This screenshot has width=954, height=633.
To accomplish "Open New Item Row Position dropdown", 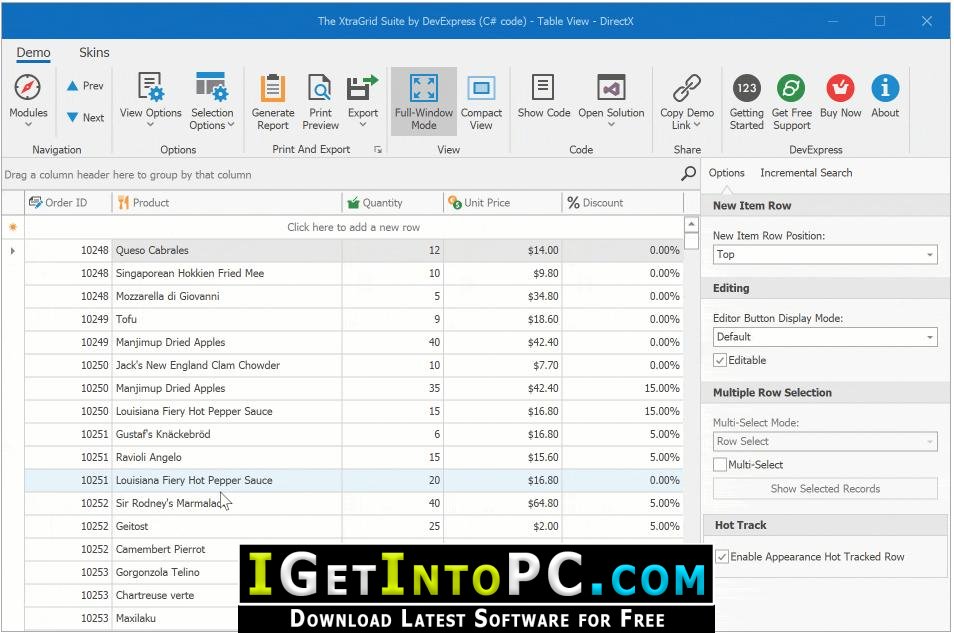I will [824, 254].
